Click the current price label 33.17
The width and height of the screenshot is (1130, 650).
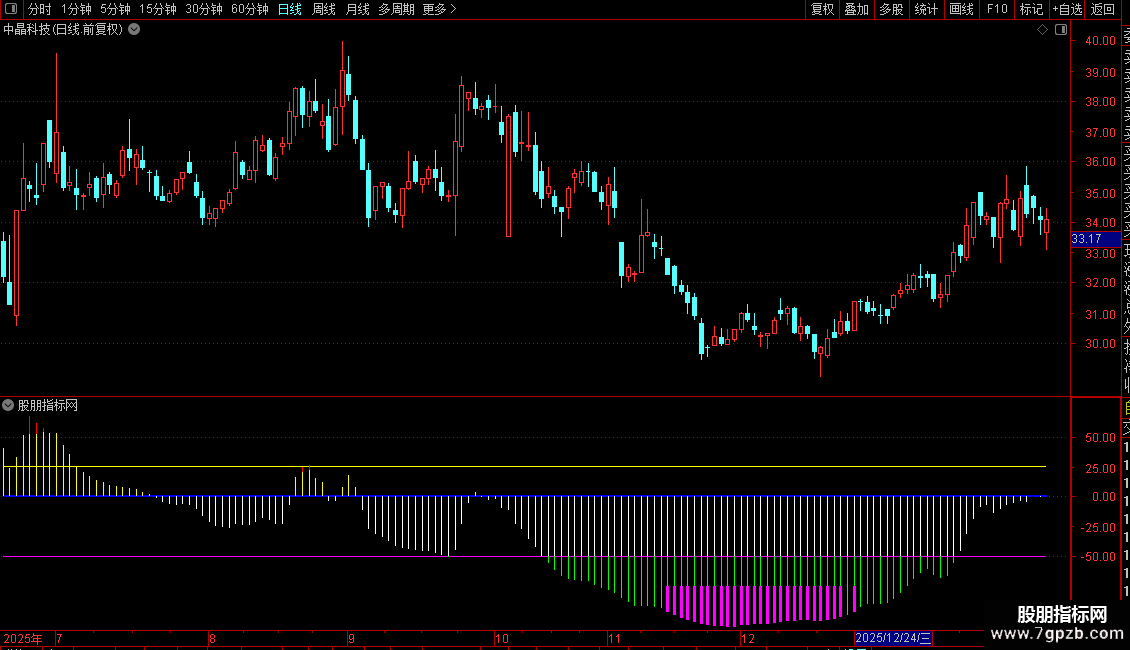click(1095, 239)
